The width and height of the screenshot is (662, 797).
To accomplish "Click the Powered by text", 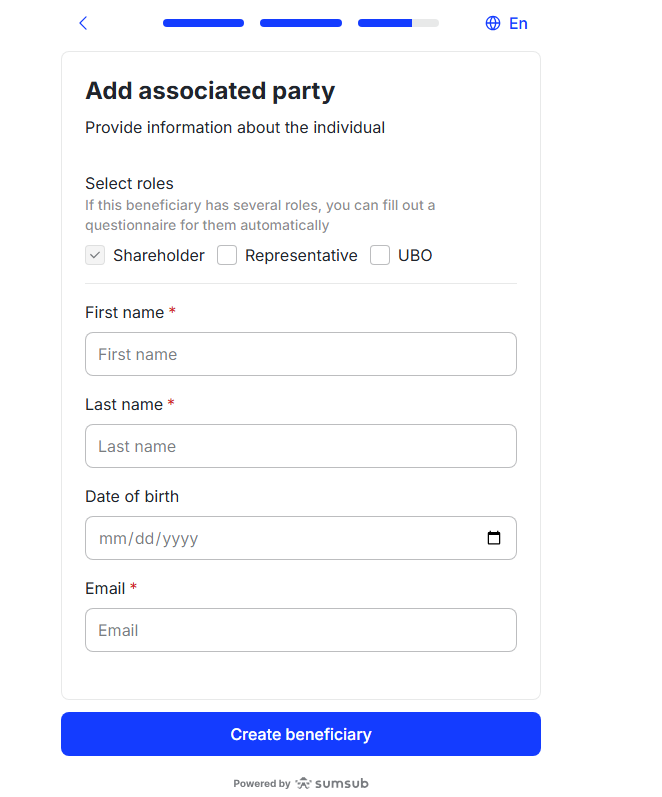I will pos(262,784).
